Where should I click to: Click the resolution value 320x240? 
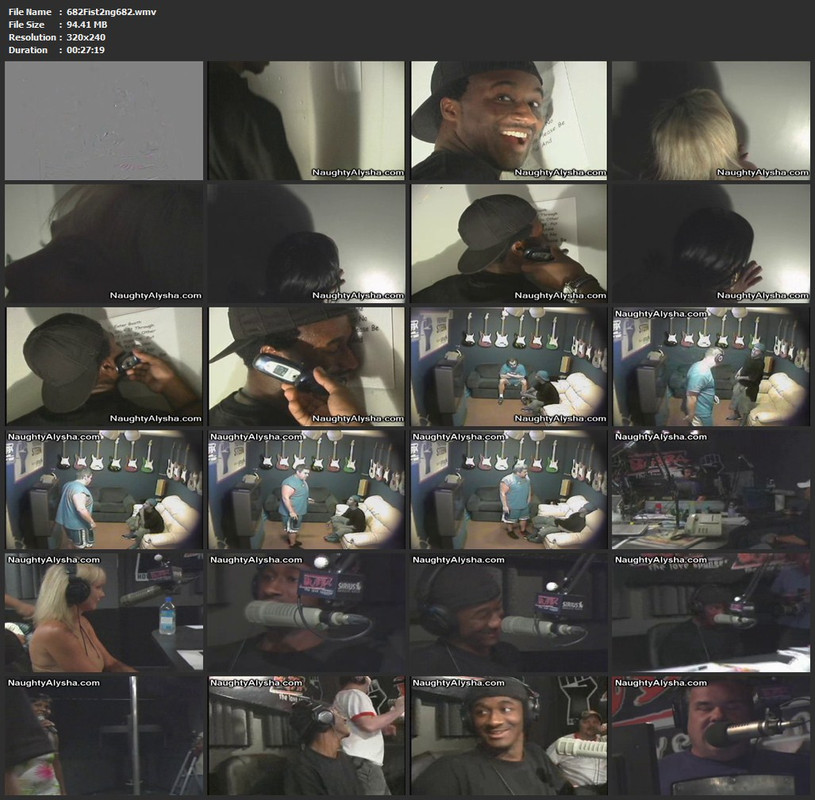[86, 37]
